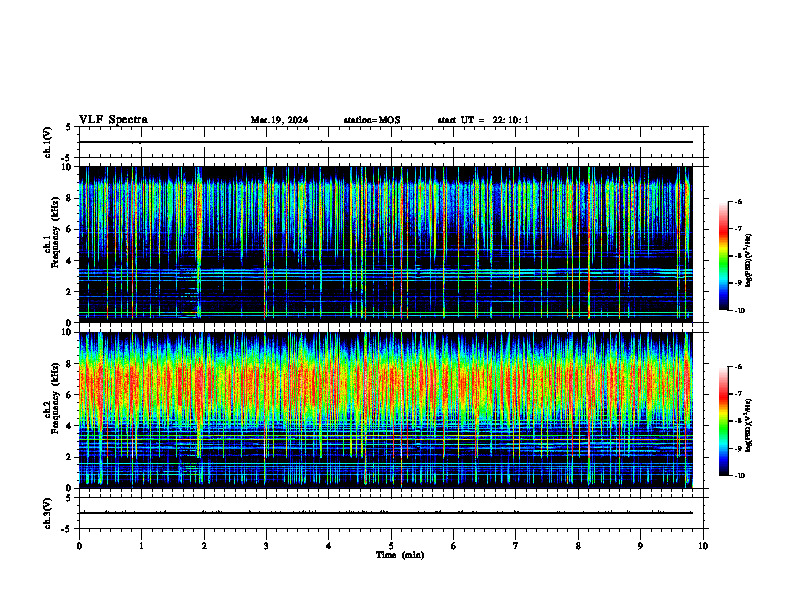
Task: Click the ch.2 "Frequency (kHz)" axis label
Action: pos(55,397)
